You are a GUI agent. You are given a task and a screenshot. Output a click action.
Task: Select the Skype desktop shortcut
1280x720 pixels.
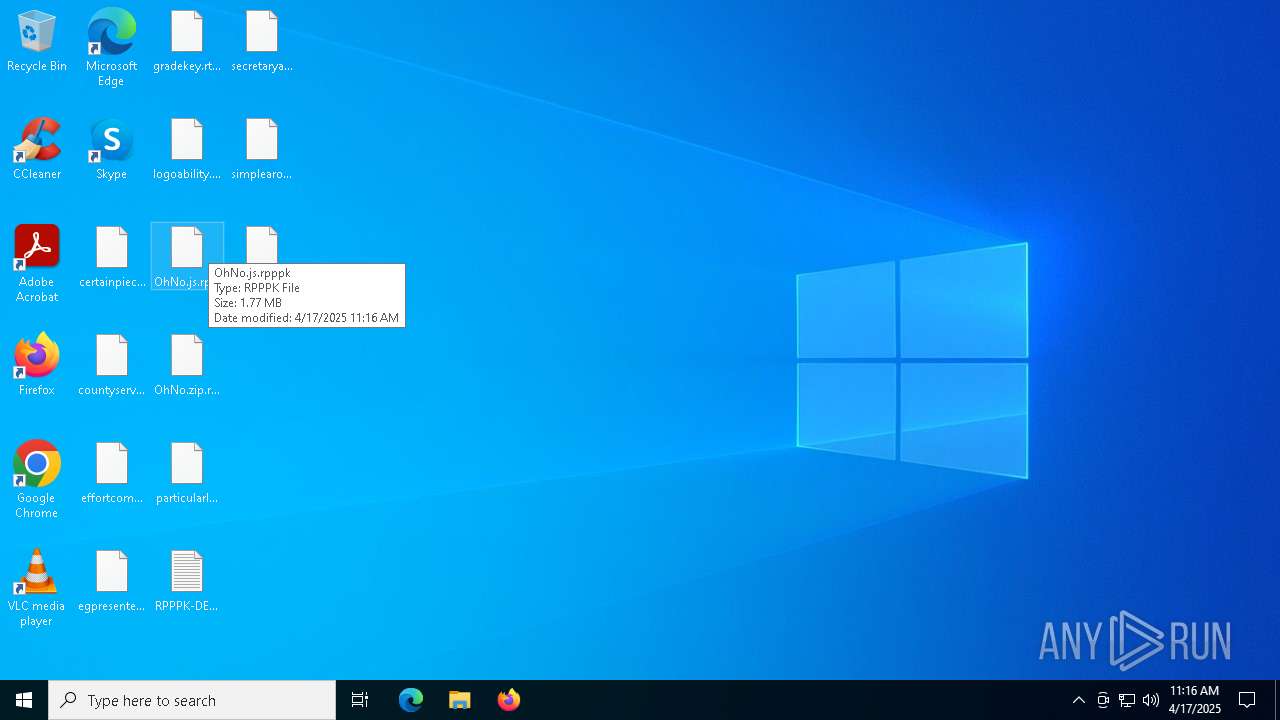[x=111, y=150]
